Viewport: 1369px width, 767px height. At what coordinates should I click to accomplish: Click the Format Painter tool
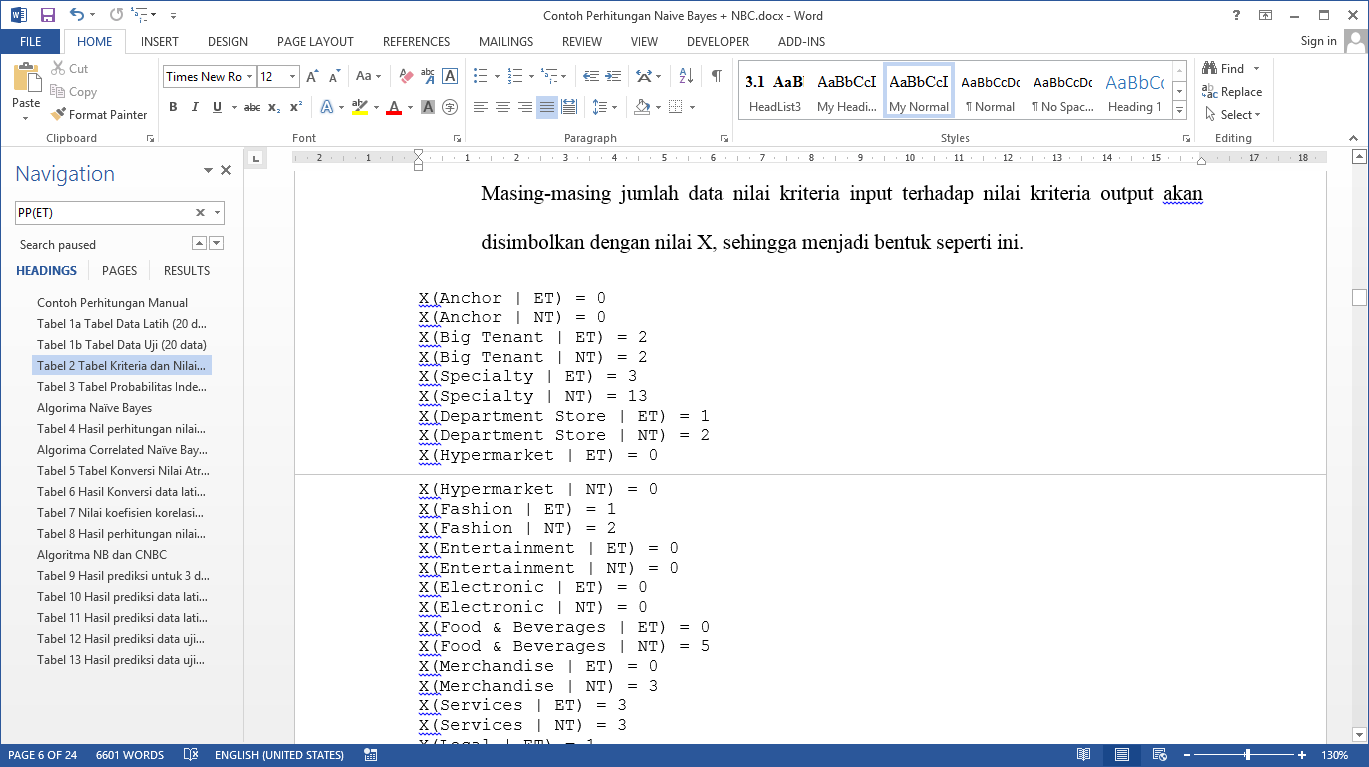[99, 115]
